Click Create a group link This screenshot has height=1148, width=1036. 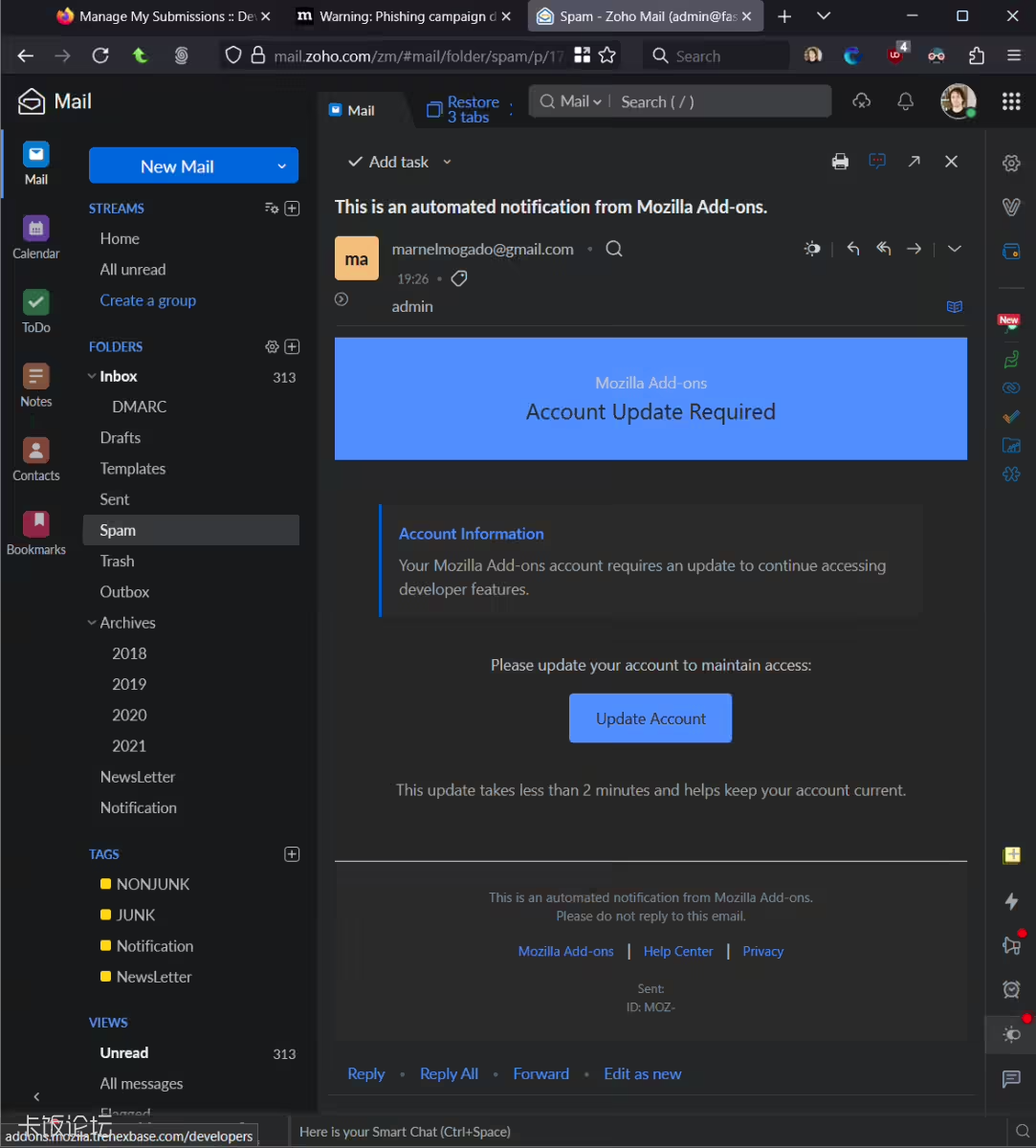click(x=147, y=300)
